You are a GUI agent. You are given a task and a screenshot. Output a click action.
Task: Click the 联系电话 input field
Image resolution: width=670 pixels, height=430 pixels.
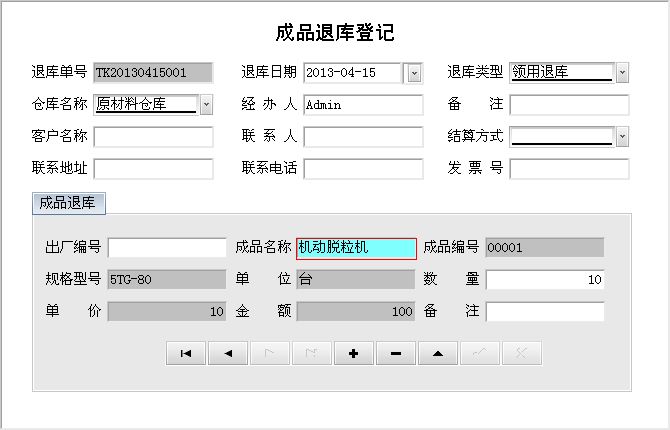(x=363, y=169)
